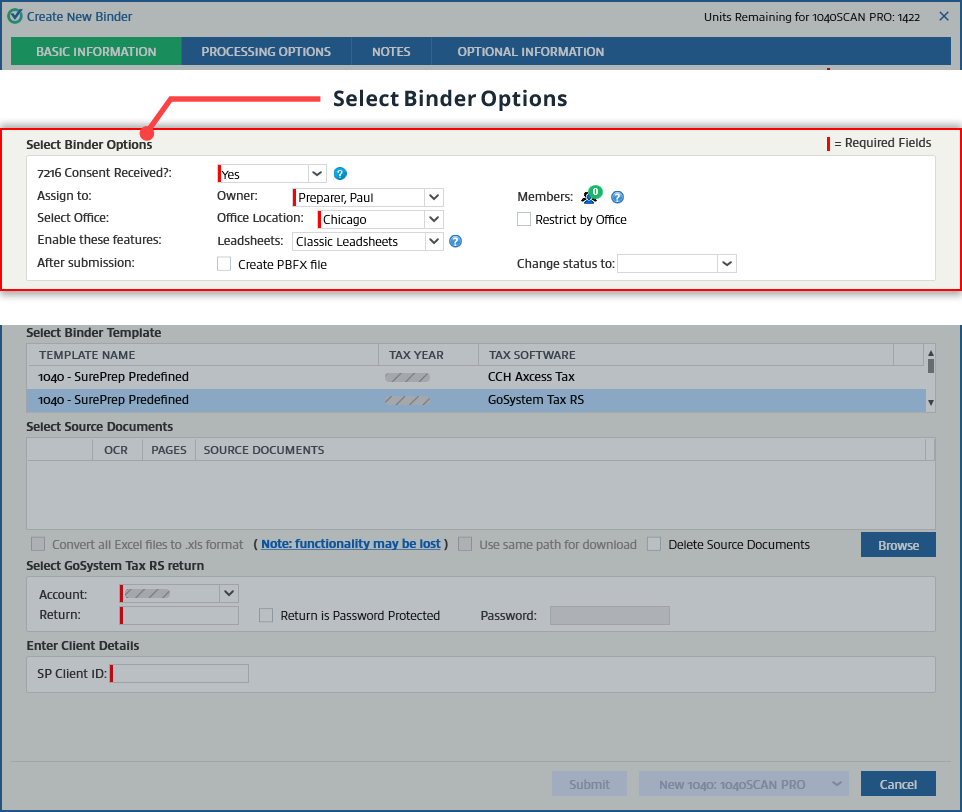Viewport: 962px width, 812px height.
Task: Open the Optional Information tab
Action: pos(532,51)
